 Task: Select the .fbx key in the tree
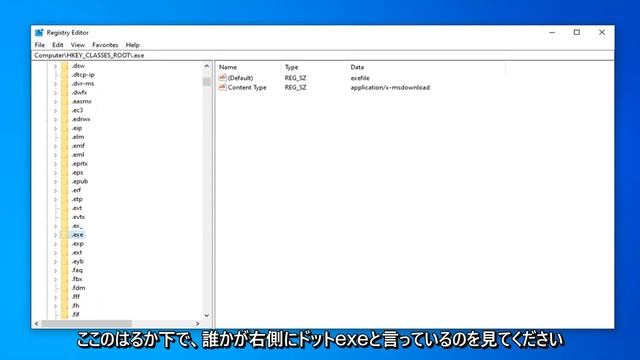77,279
